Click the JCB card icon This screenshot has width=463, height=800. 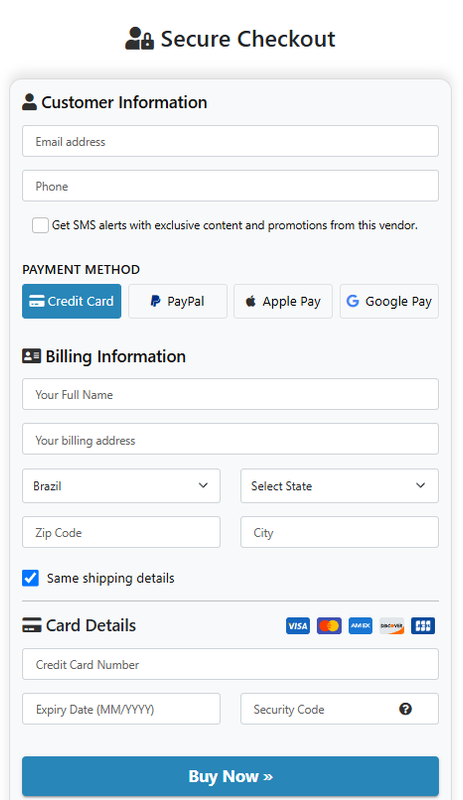(423, 626)
